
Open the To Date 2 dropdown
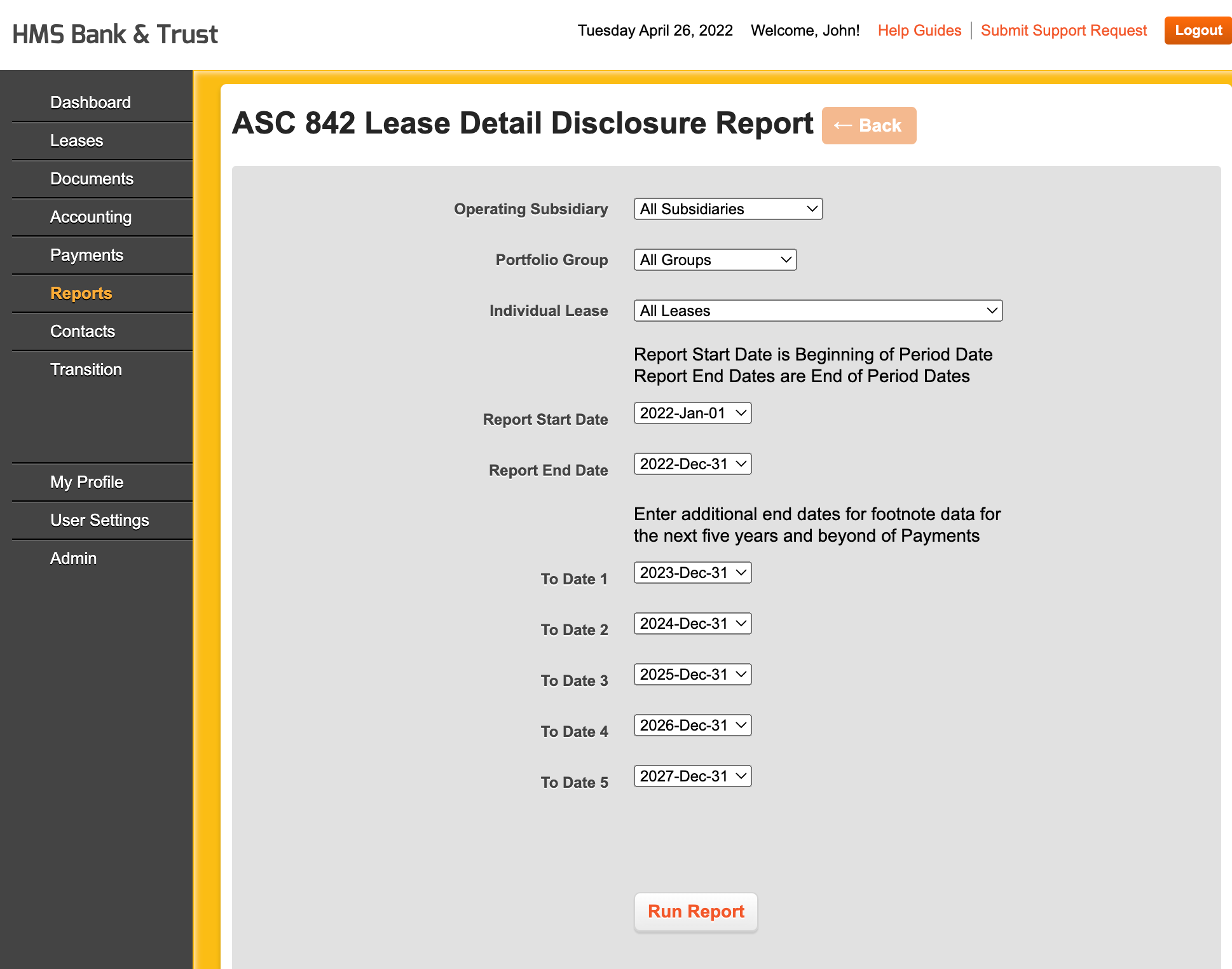pos(692,624)
